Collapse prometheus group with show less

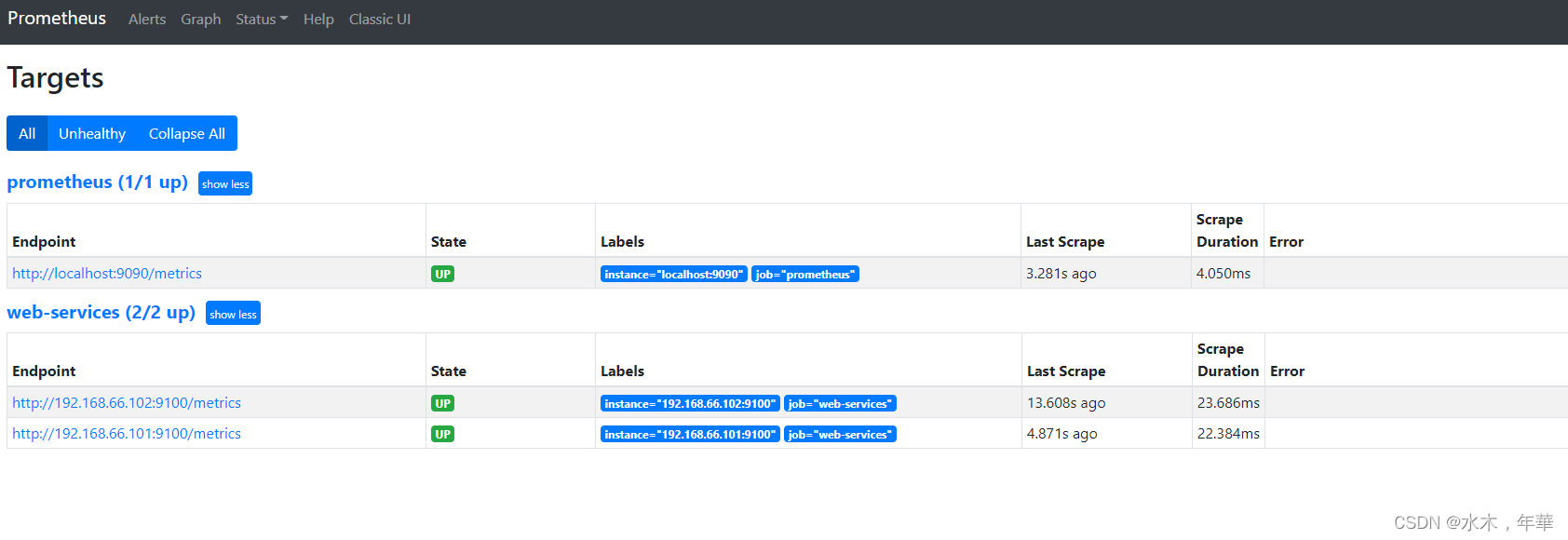coord(225,183)
